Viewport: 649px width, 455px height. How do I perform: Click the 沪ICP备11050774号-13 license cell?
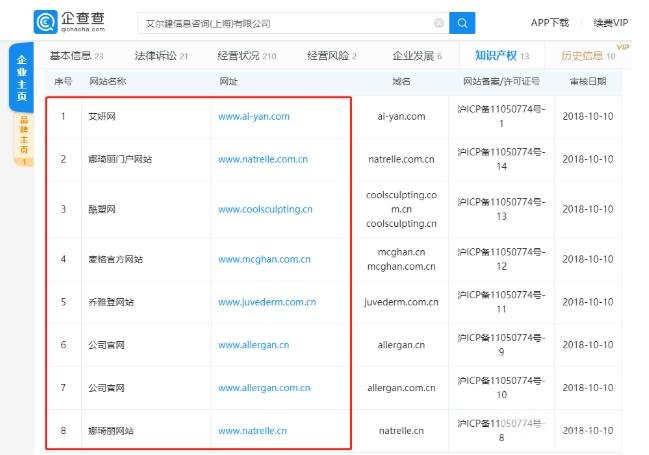[x=501, y=209]
